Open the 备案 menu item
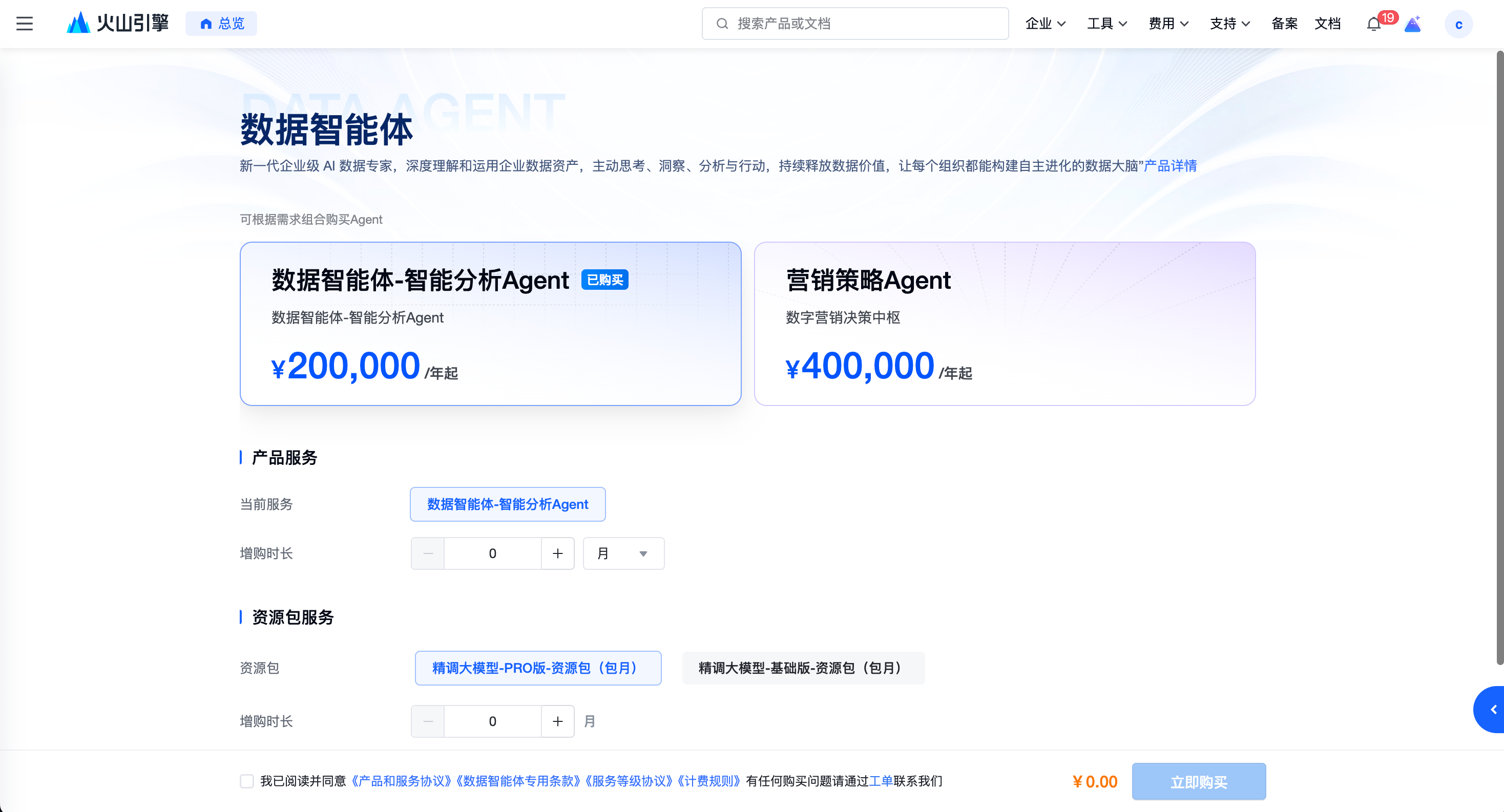The image size is (1504, 812). [x=1284, y=24]
